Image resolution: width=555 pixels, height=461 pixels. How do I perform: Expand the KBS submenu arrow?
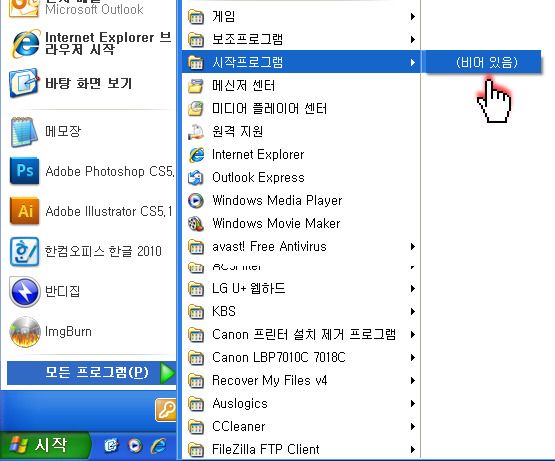[x=412, y=312]
